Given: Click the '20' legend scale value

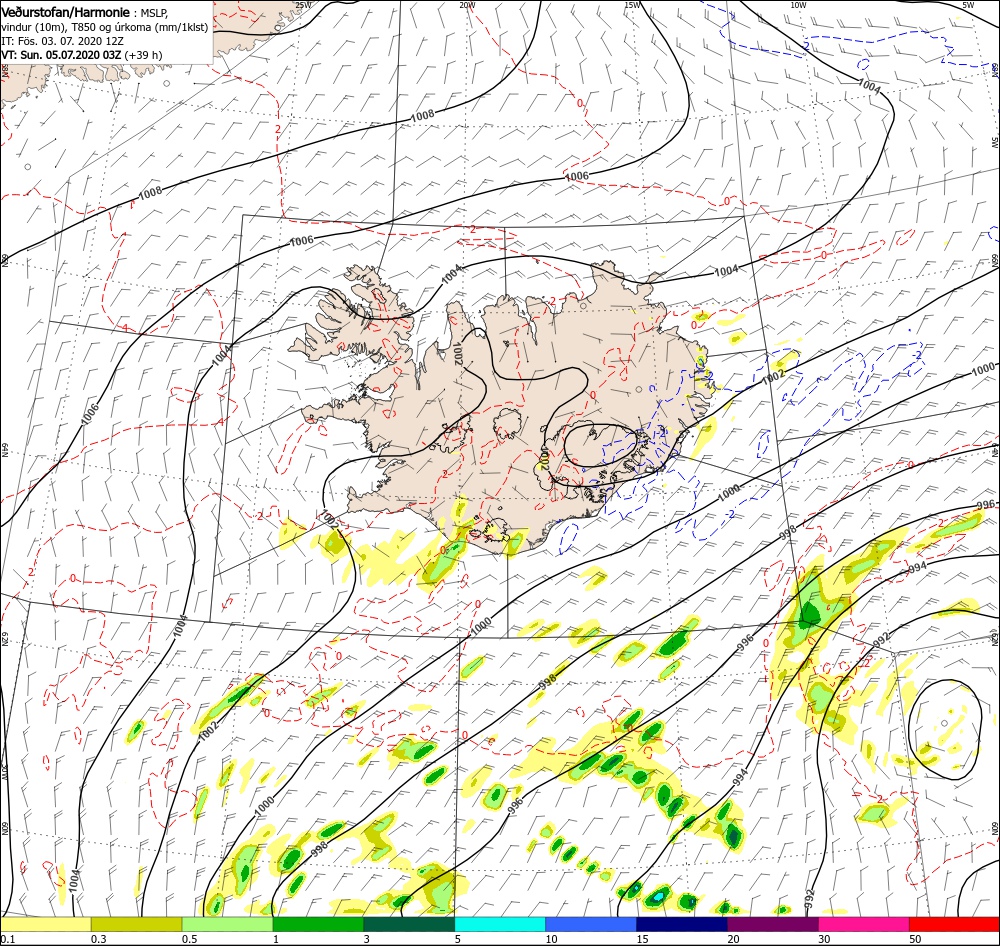Looking at the screenshot, I should [733, 939].
